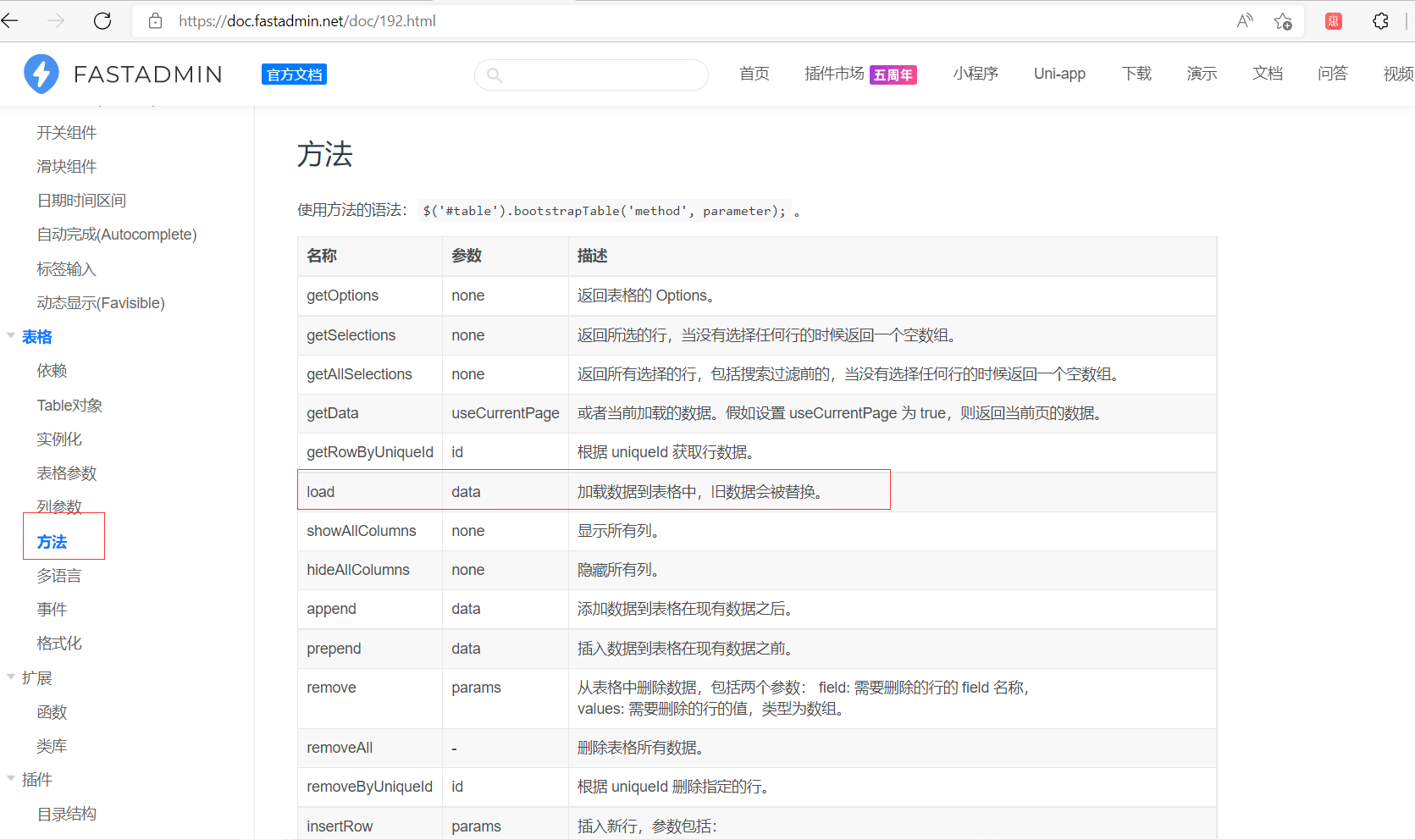Reload the page with the refresh icon
Image resolution: width=1415 pixels, height=840 pixels.
click(x=102, y=21)
